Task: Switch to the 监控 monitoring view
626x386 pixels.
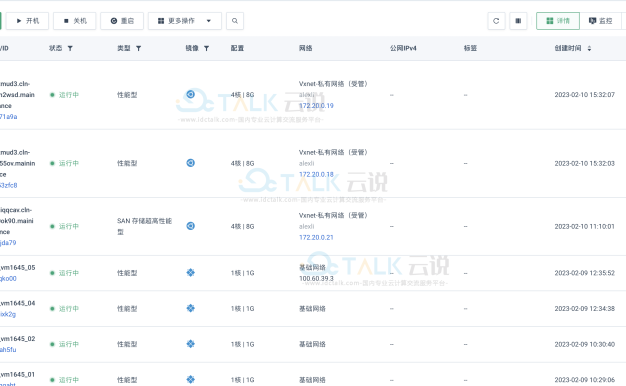Action: pos(600,21)
